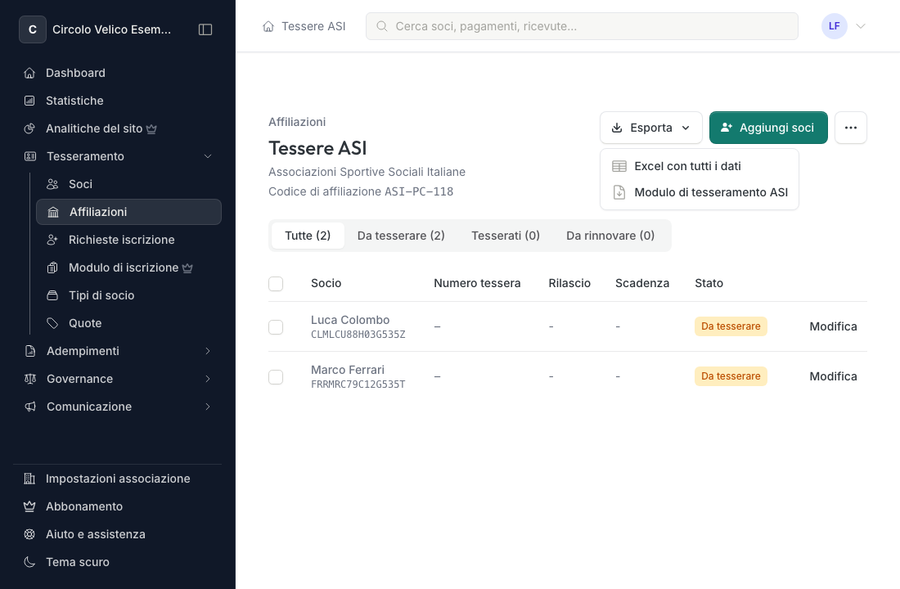The image size is (900, 589).
Task: Check the box for Marco Ferrari
Action: tap(276, 377)
